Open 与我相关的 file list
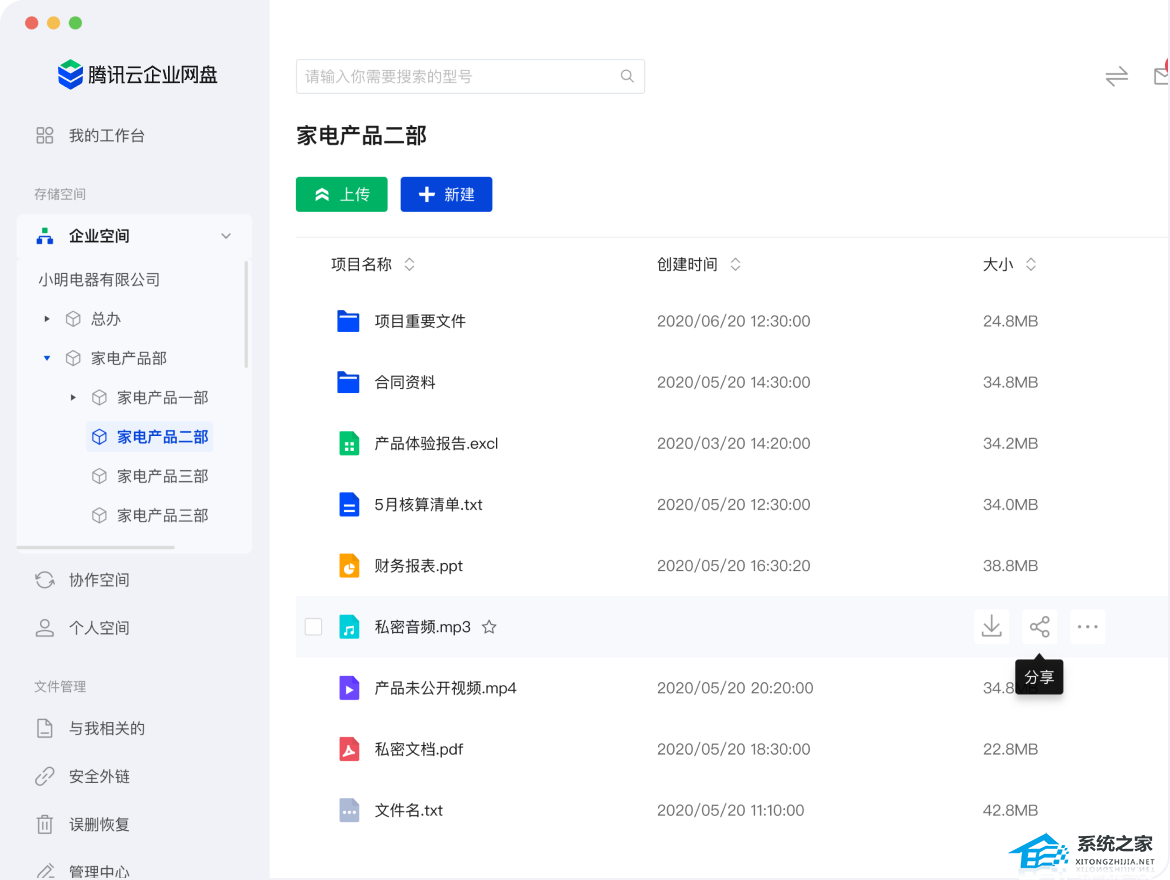This screenshot has height=880, width=1170. point(107,728)
